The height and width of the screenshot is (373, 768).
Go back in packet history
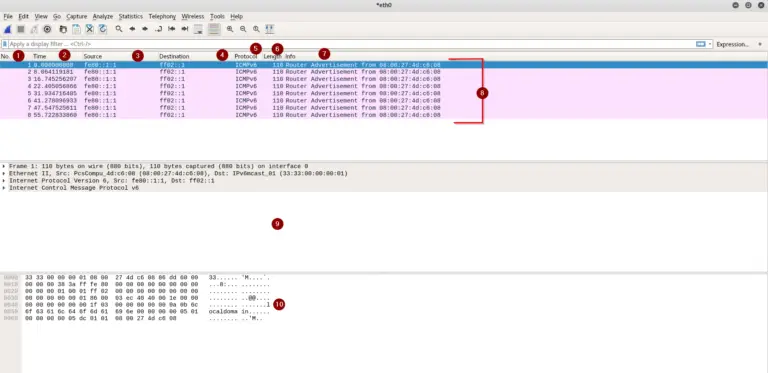[x=132, y=29]
